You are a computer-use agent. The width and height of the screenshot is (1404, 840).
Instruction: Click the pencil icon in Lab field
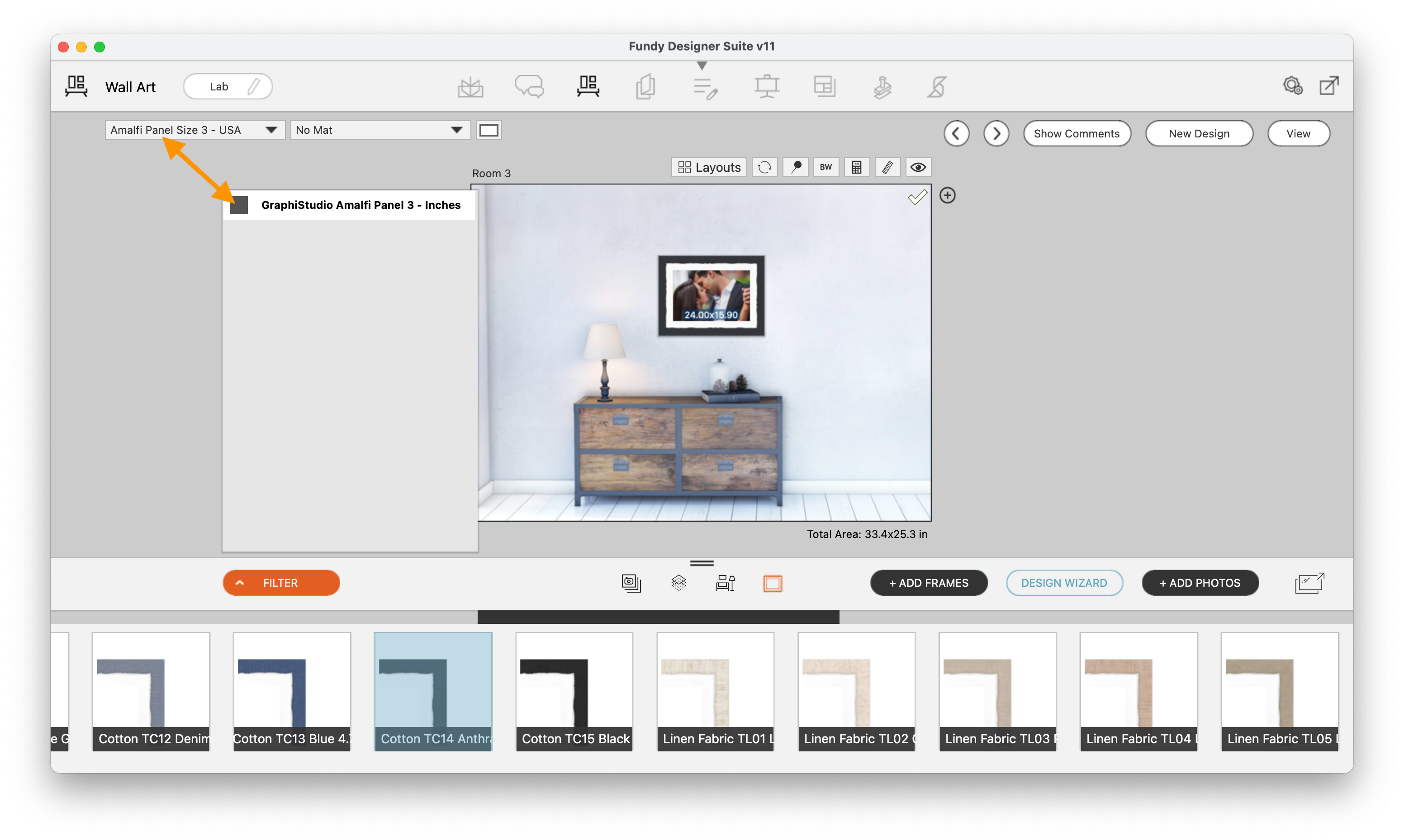pyautogui.click(x=254, y=87)
